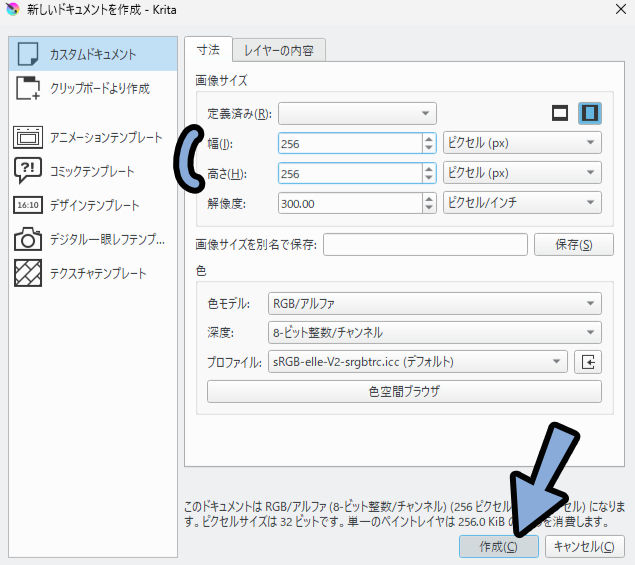Decrease the resolution with the down arrow
Viewport: 635px width, 565px height.
point(429,208)
